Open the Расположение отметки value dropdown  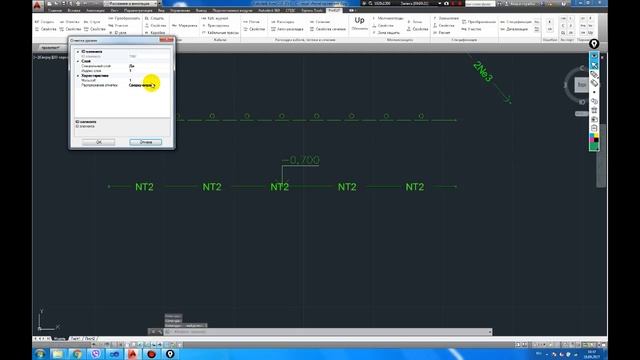coord(149,85)
